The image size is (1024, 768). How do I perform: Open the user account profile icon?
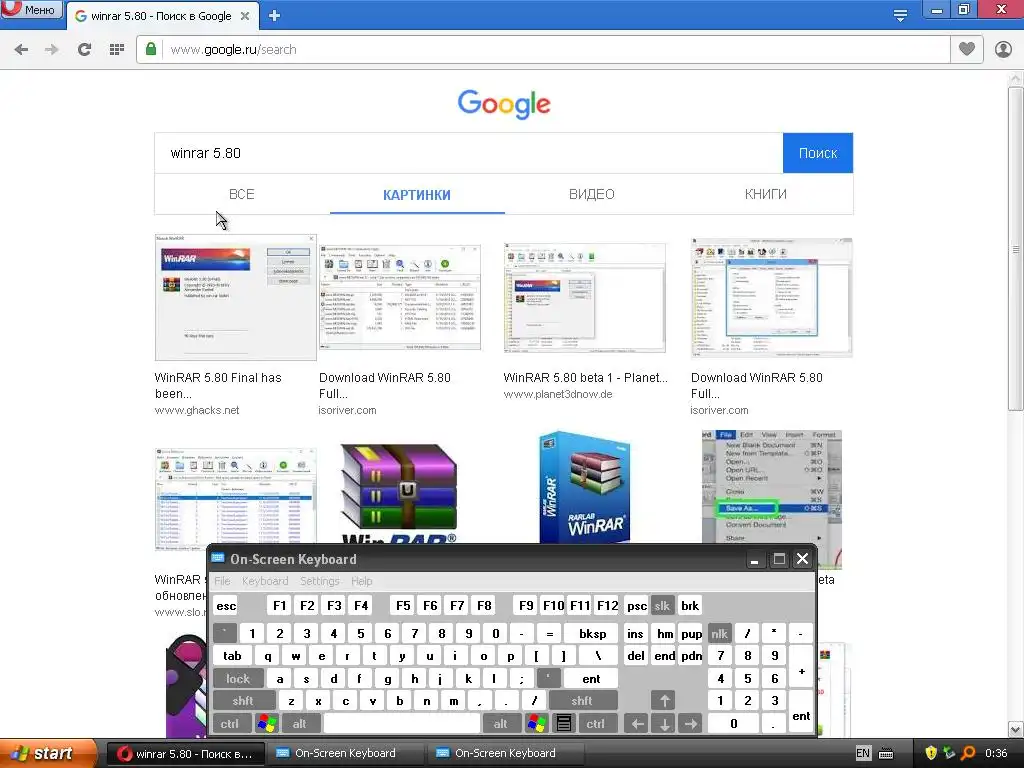(x=1003, y=49)
